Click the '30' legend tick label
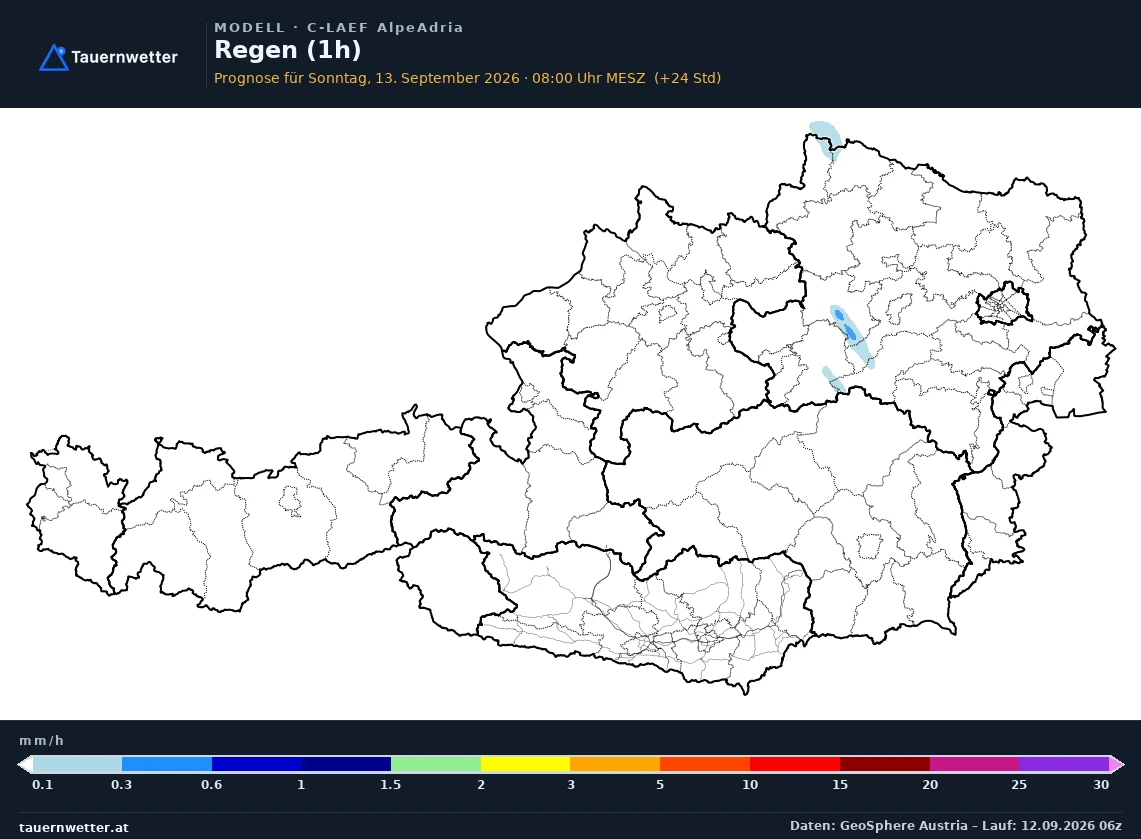1141x839 pixels. pyautogui.click(x=1101, y=785)
